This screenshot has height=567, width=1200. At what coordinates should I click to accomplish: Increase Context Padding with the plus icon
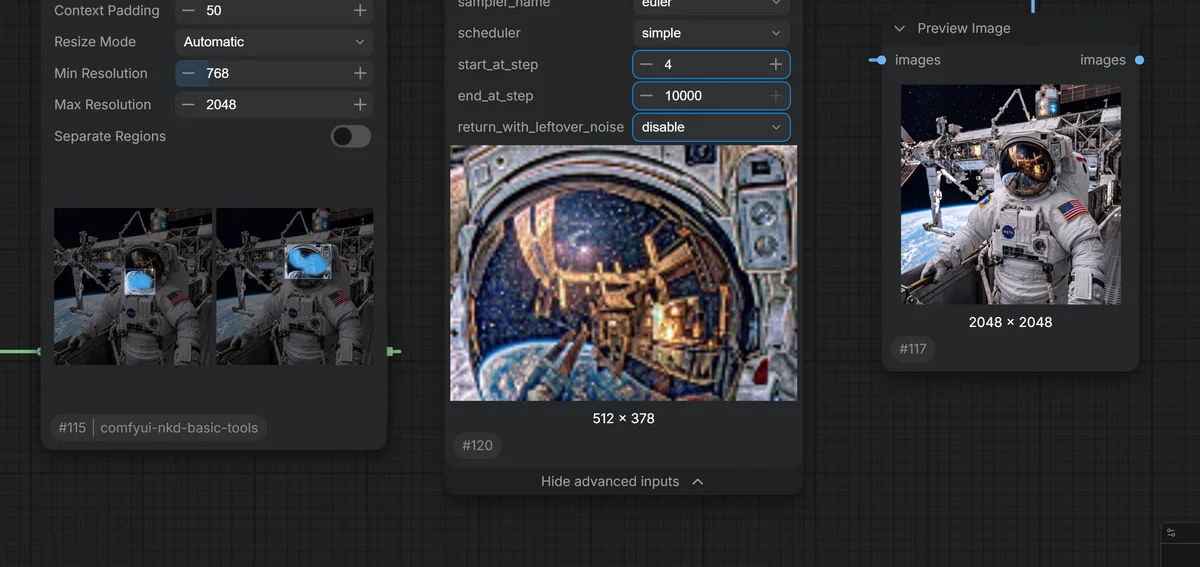tap(359, 10)
